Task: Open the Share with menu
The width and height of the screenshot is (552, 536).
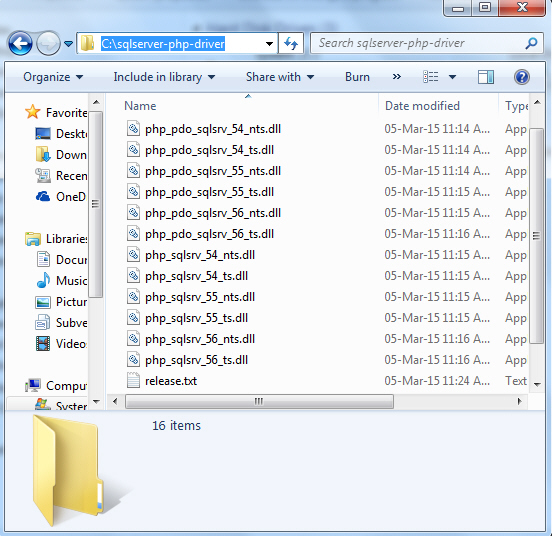Action: 280,77
